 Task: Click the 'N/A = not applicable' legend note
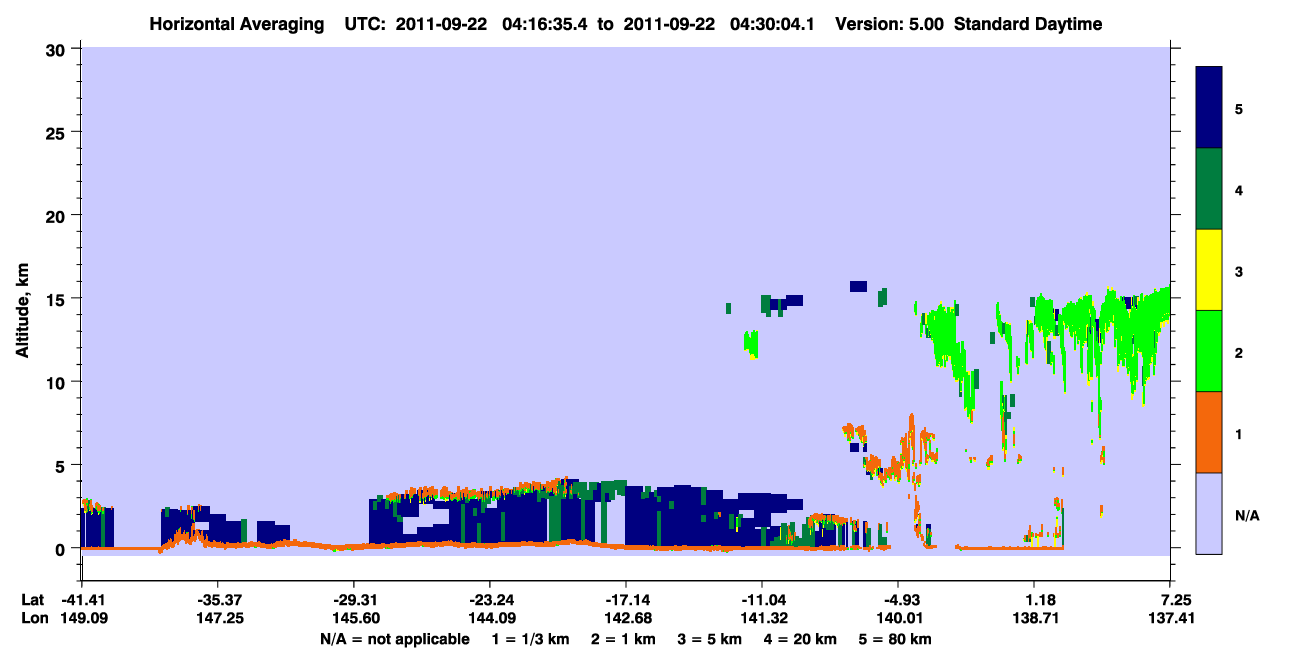pyautogui.click(x=394, y=639)
